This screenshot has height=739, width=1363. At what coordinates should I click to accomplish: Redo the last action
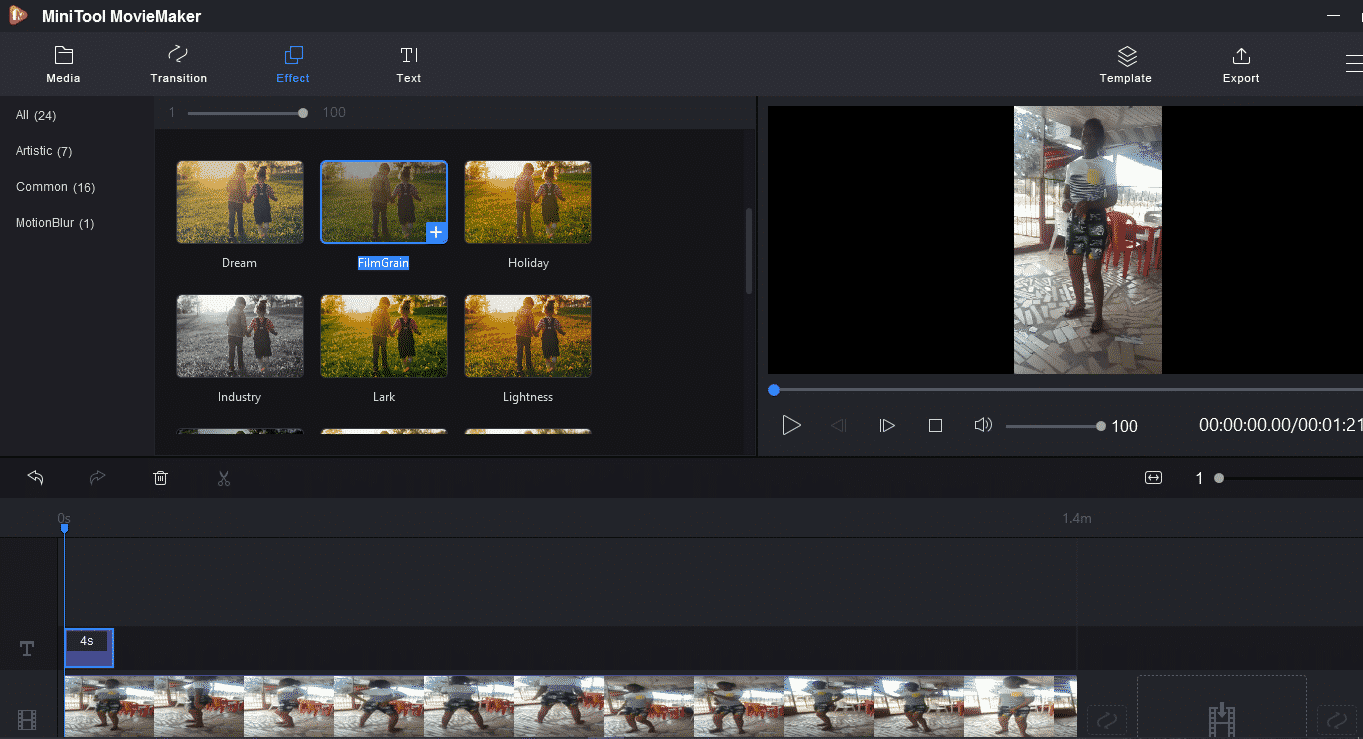tap(98, 478)
